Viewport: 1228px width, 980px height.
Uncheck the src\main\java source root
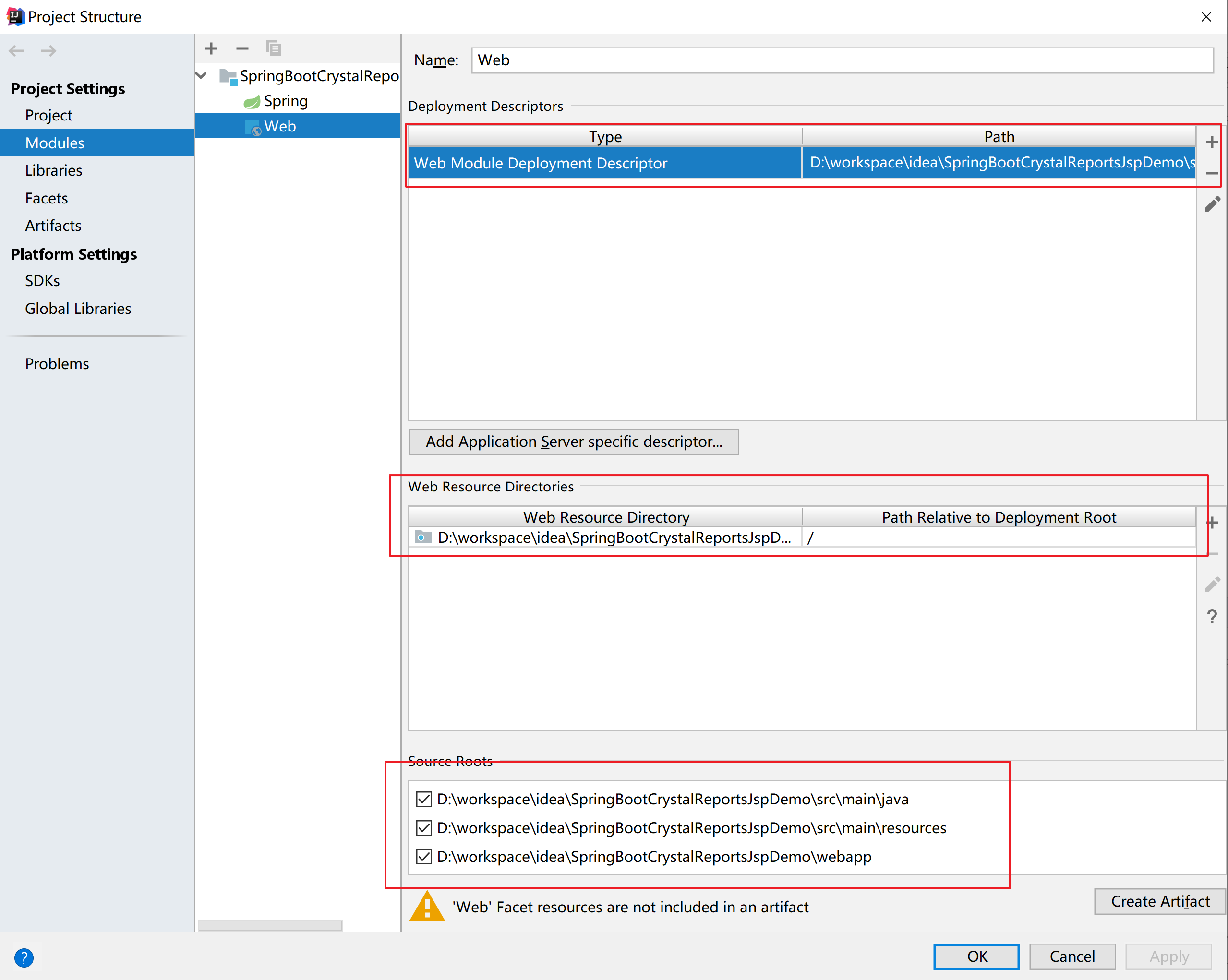424,799
